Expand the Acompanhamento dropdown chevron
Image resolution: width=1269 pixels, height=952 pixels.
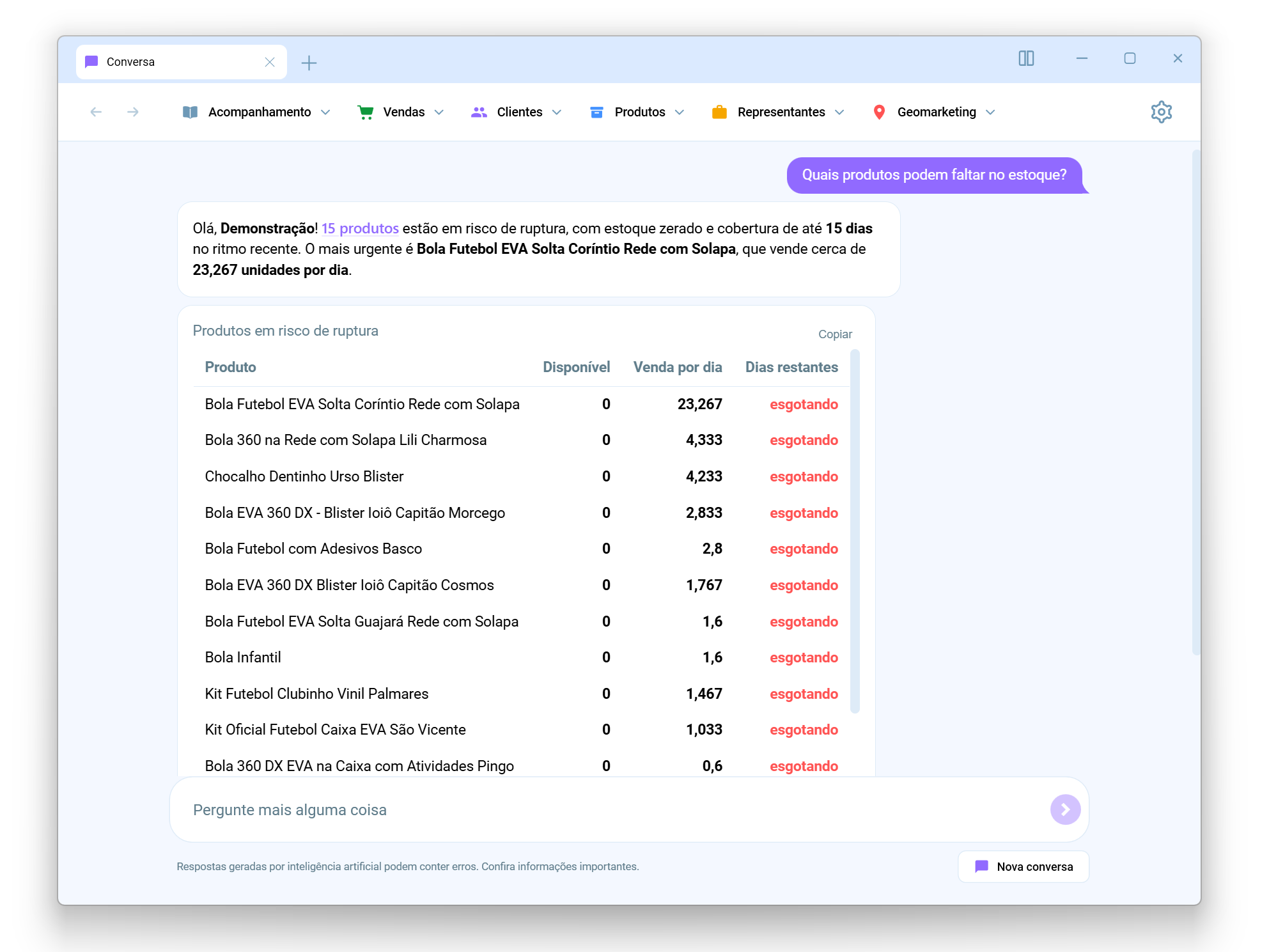pyautogui.click(x=325, y=113)
